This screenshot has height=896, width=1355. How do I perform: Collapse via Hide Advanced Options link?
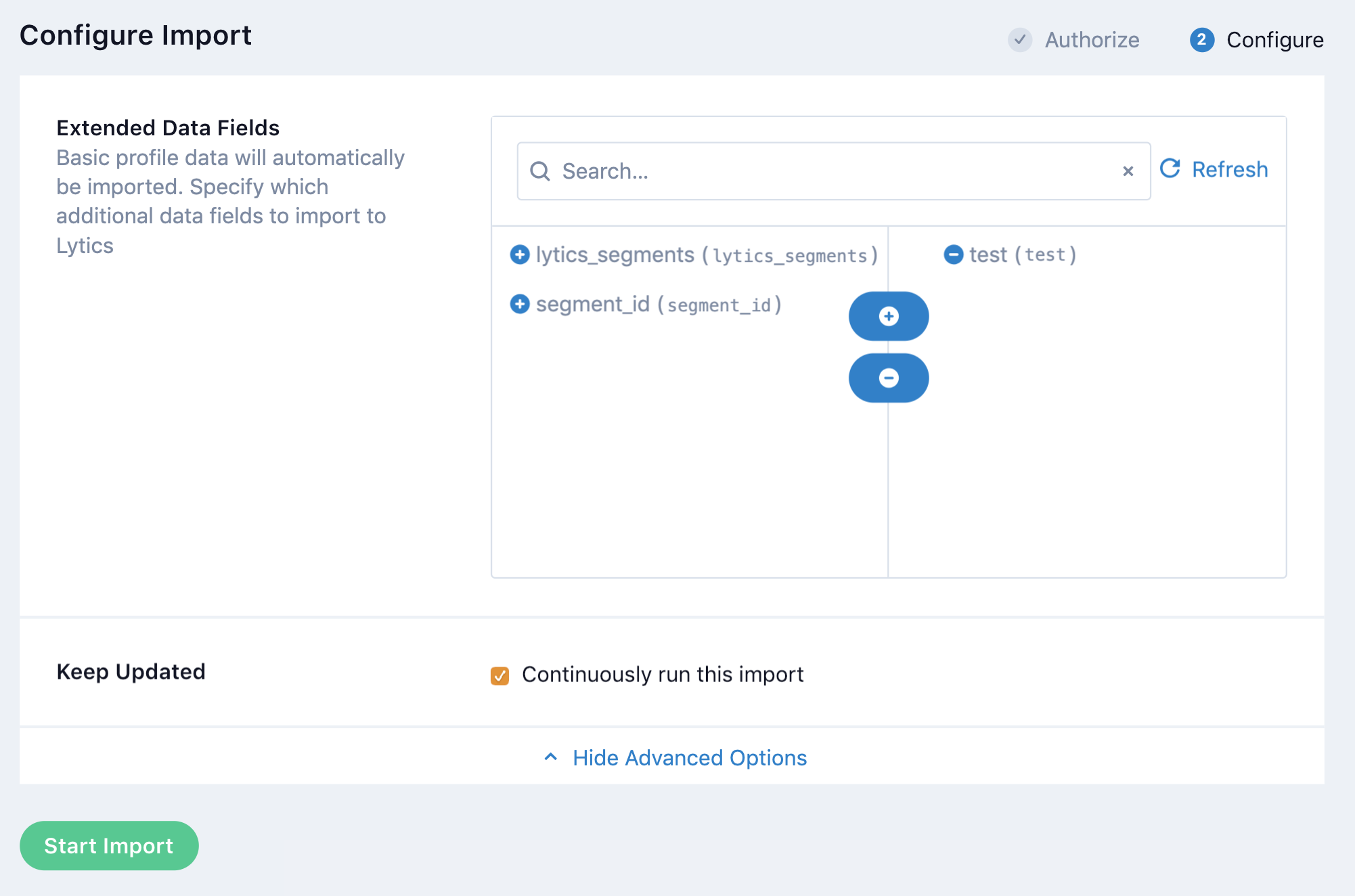click(x=690, y=758)
